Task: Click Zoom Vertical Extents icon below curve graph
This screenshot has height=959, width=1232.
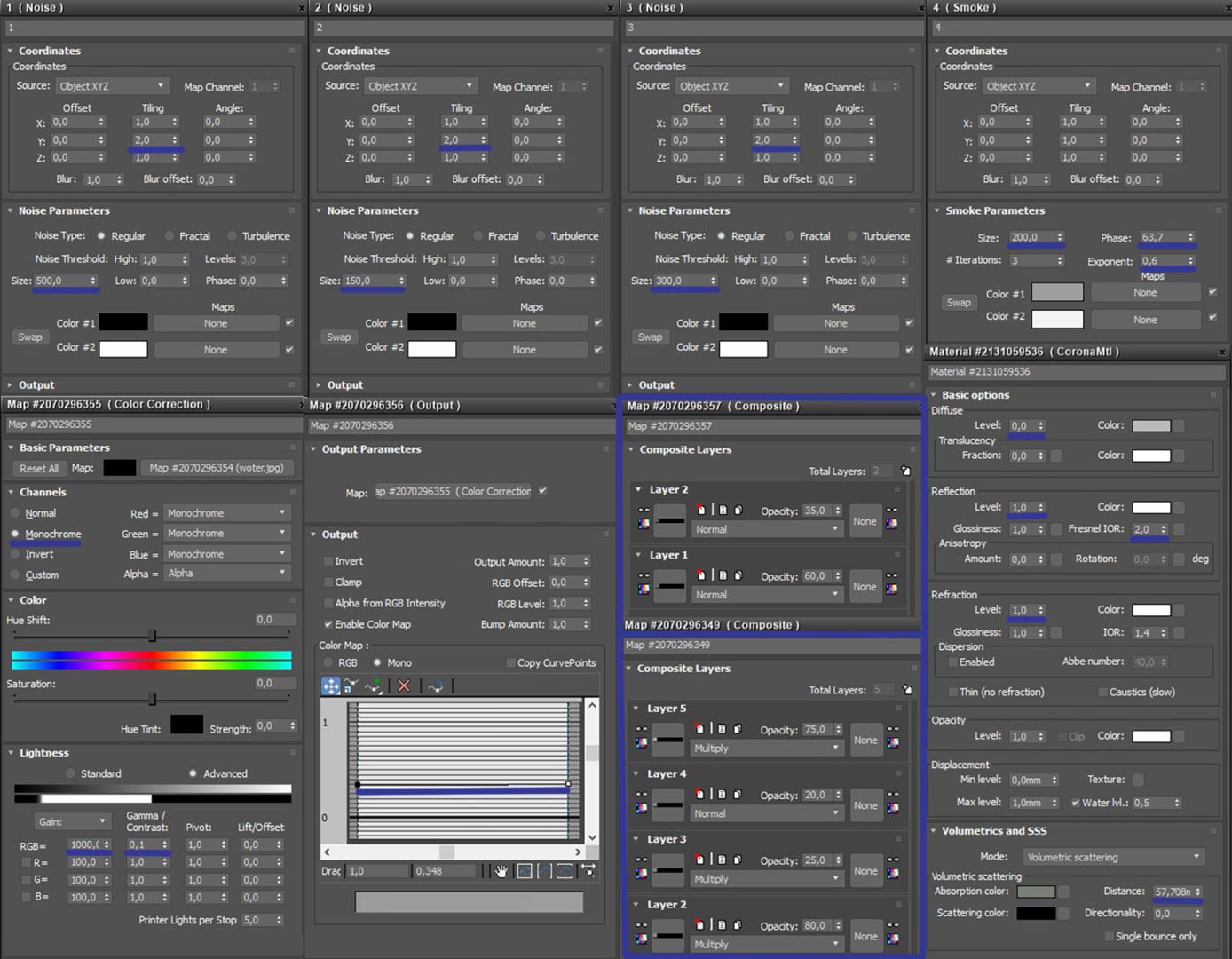Action: click(565, 871)
